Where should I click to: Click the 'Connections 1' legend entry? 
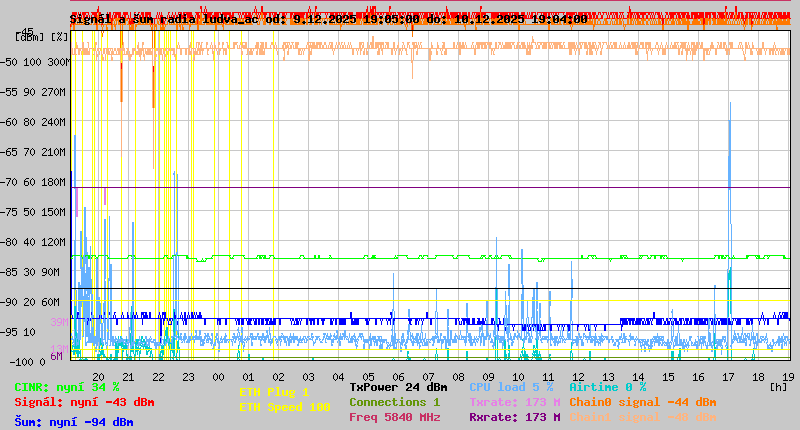[394, 402]
